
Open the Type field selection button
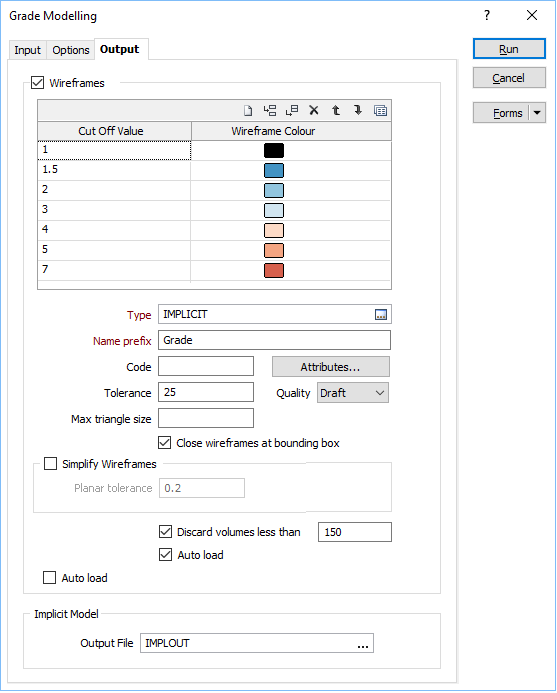[x=381, y=315]
